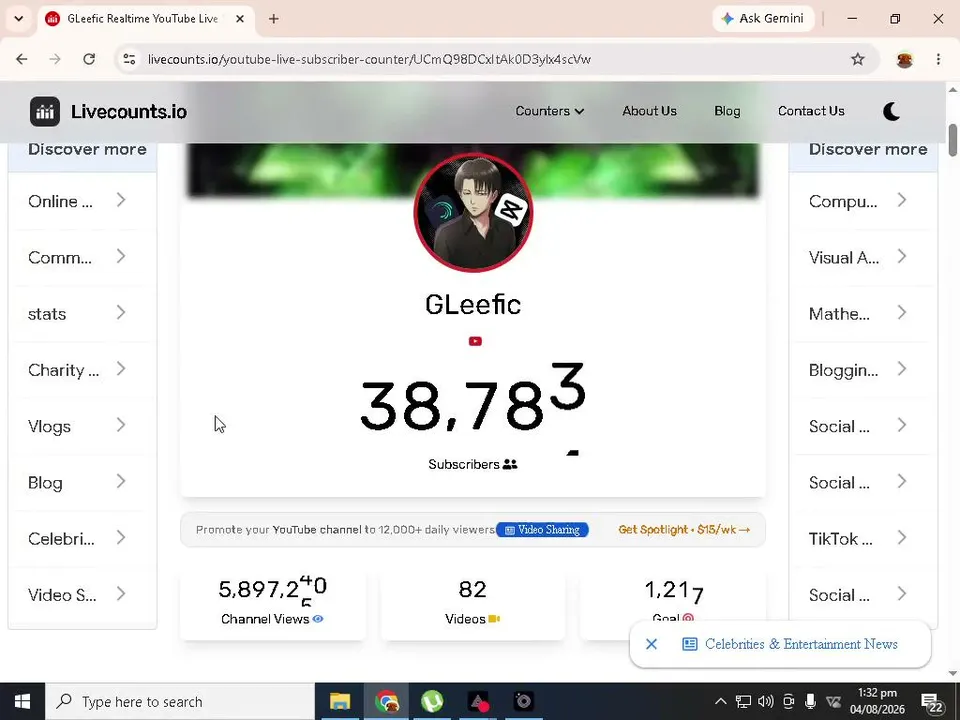Expand the Video S... category chevron

(x=121, y=594)
